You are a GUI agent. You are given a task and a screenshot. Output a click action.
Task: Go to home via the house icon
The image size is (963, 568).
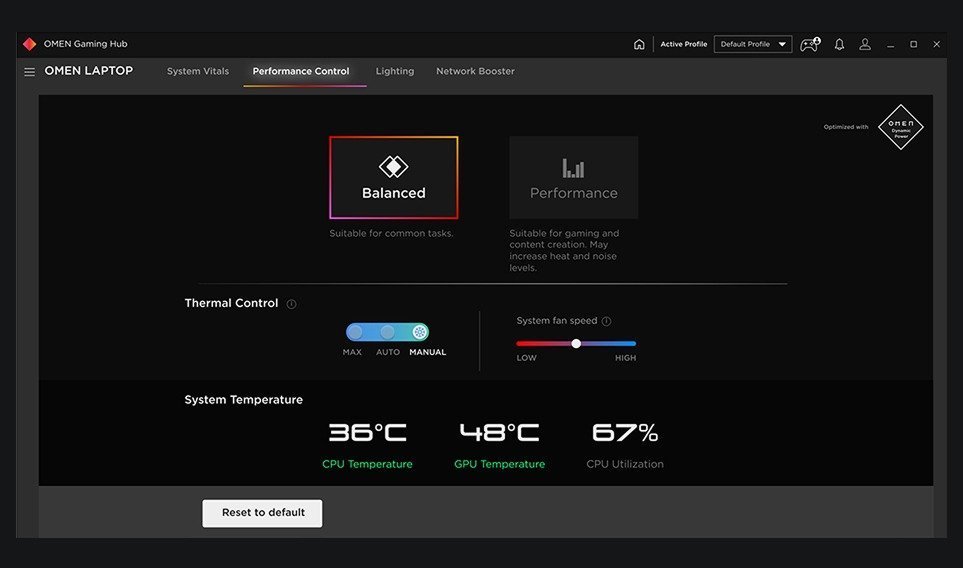639,44
